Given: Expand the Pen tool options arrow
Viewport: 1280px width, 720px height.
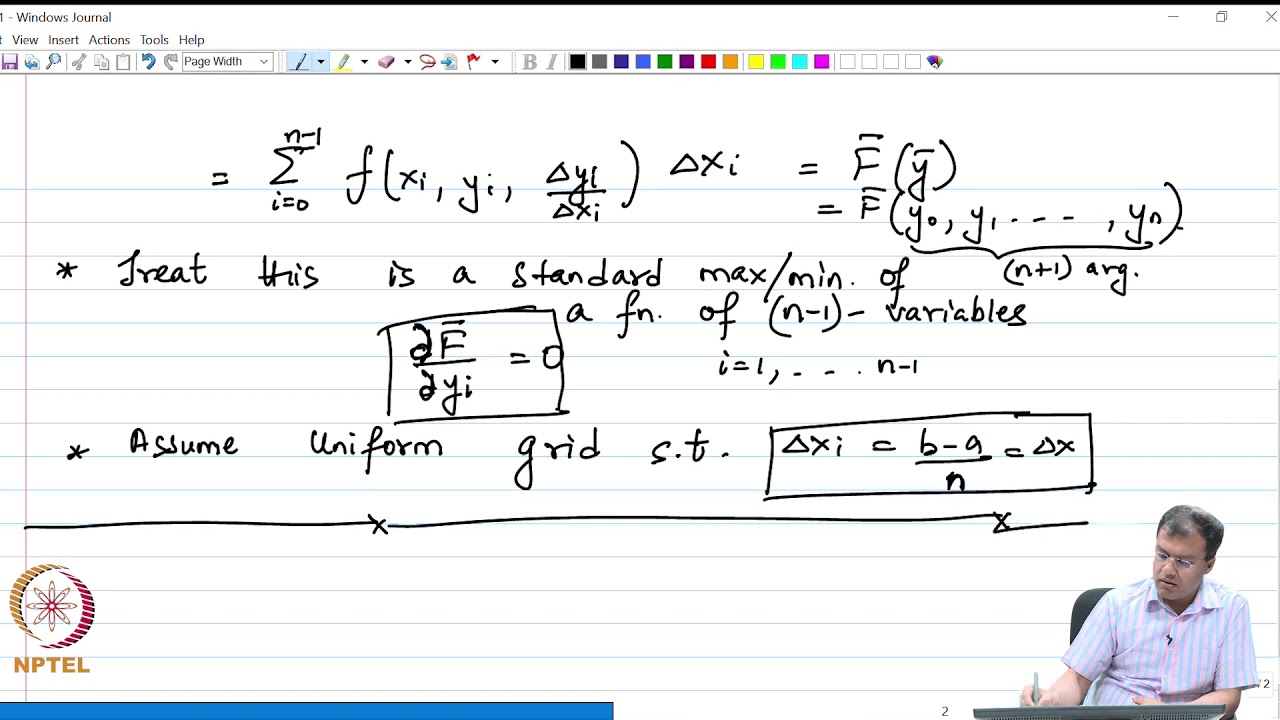Looking at the screenshot, I should click(x=320, y=62).
